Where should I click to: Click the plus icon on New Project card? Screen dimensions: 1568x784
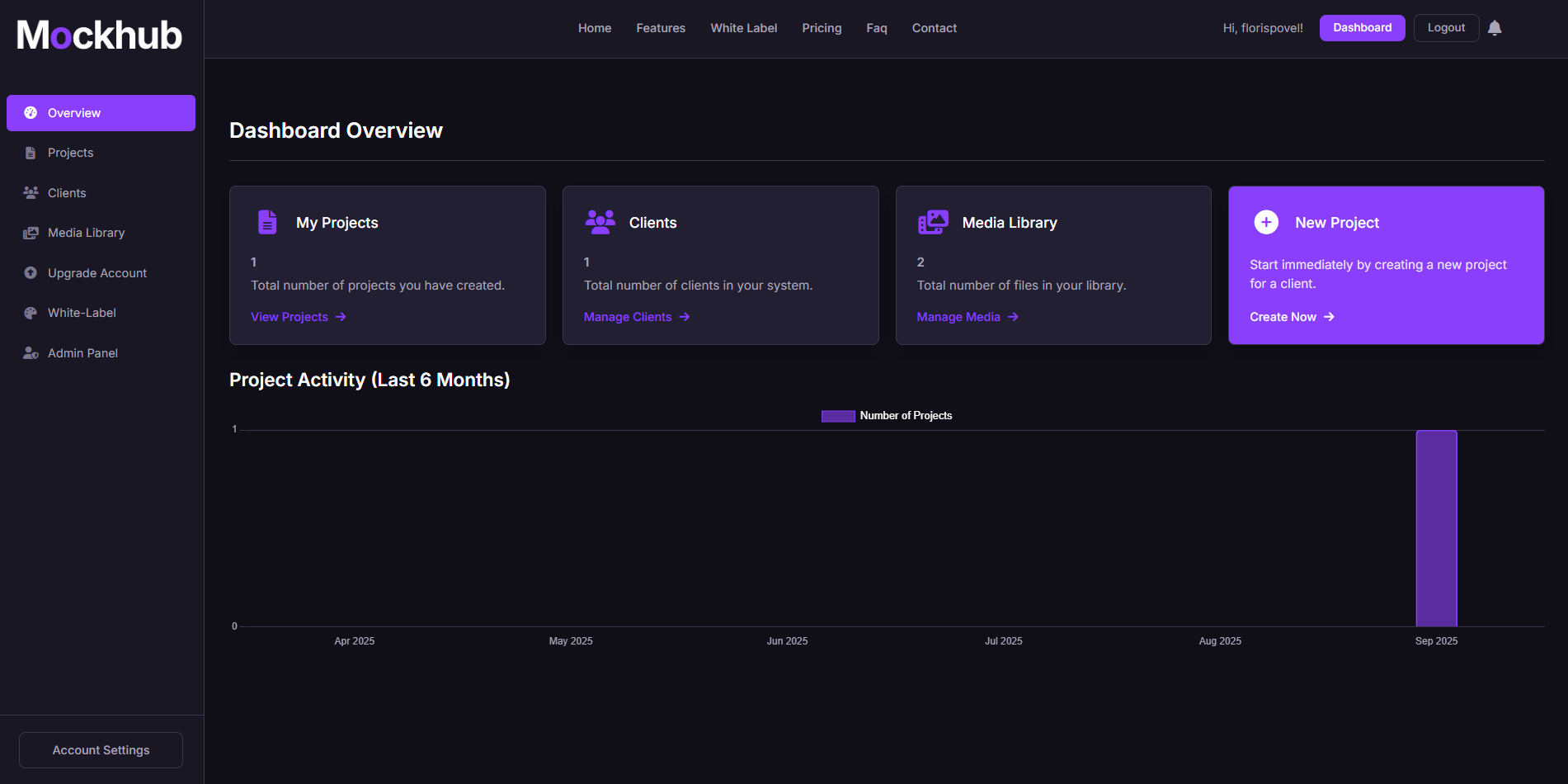(1265, 221)
